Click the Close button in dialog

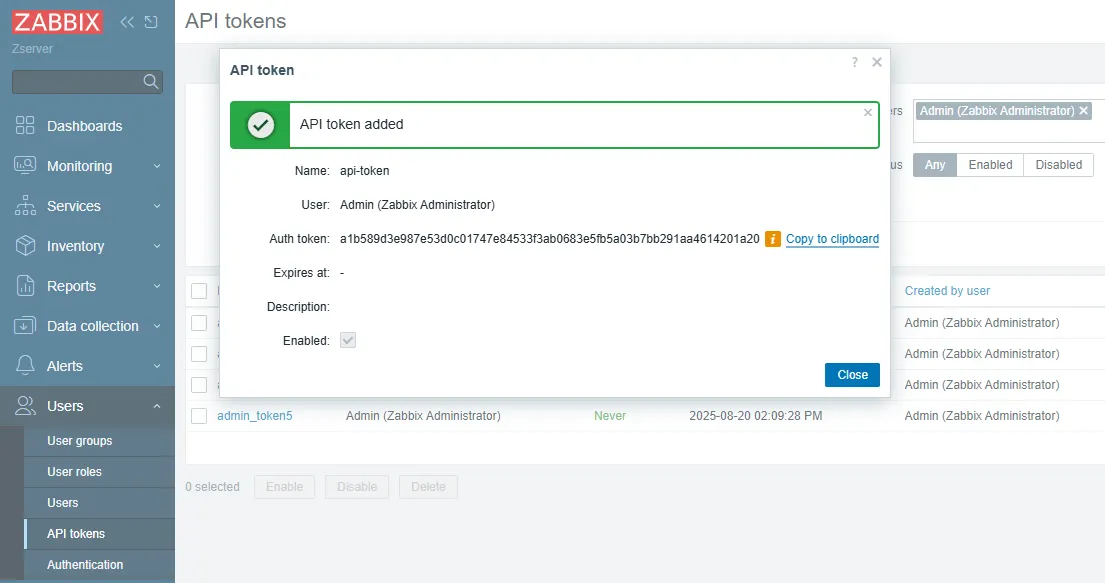click(x=852, y=375)
